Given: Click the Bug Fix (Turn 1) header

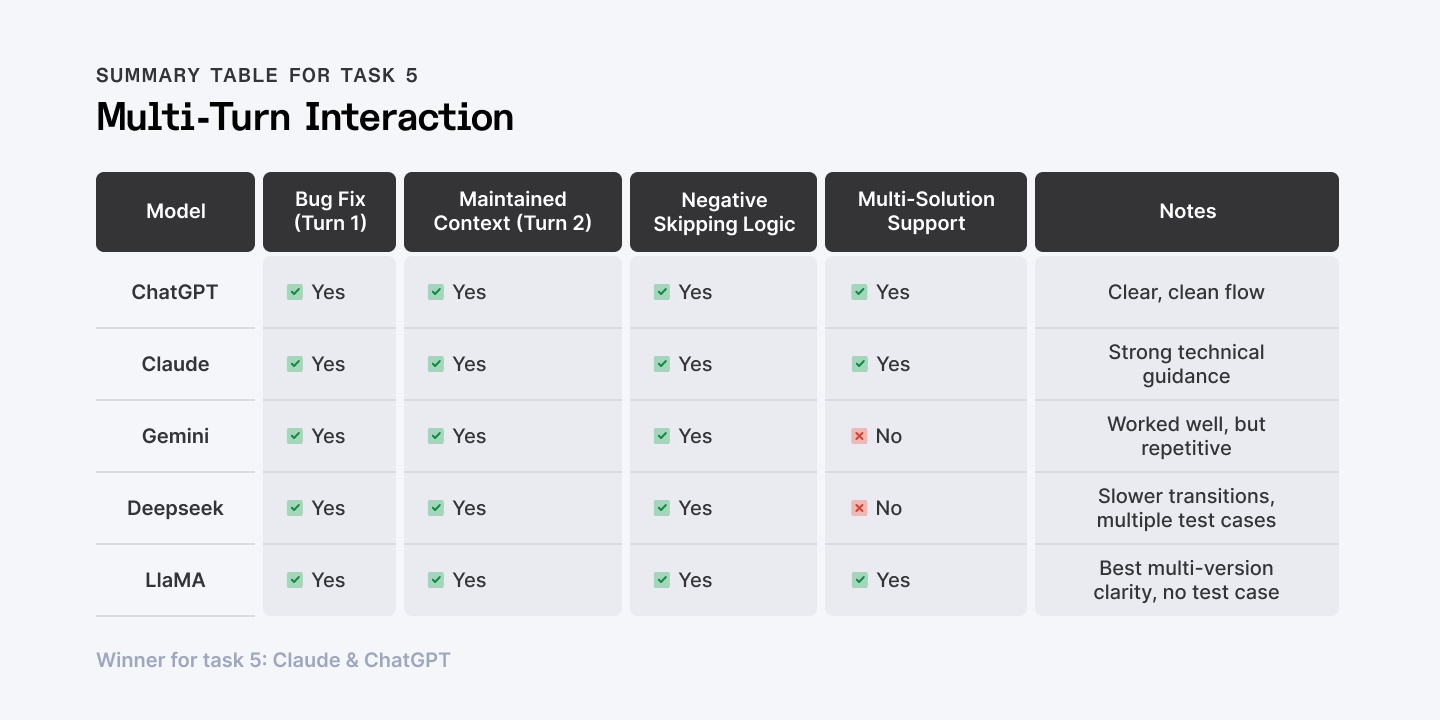Looking at the screenshot, I should coord(330,211).
